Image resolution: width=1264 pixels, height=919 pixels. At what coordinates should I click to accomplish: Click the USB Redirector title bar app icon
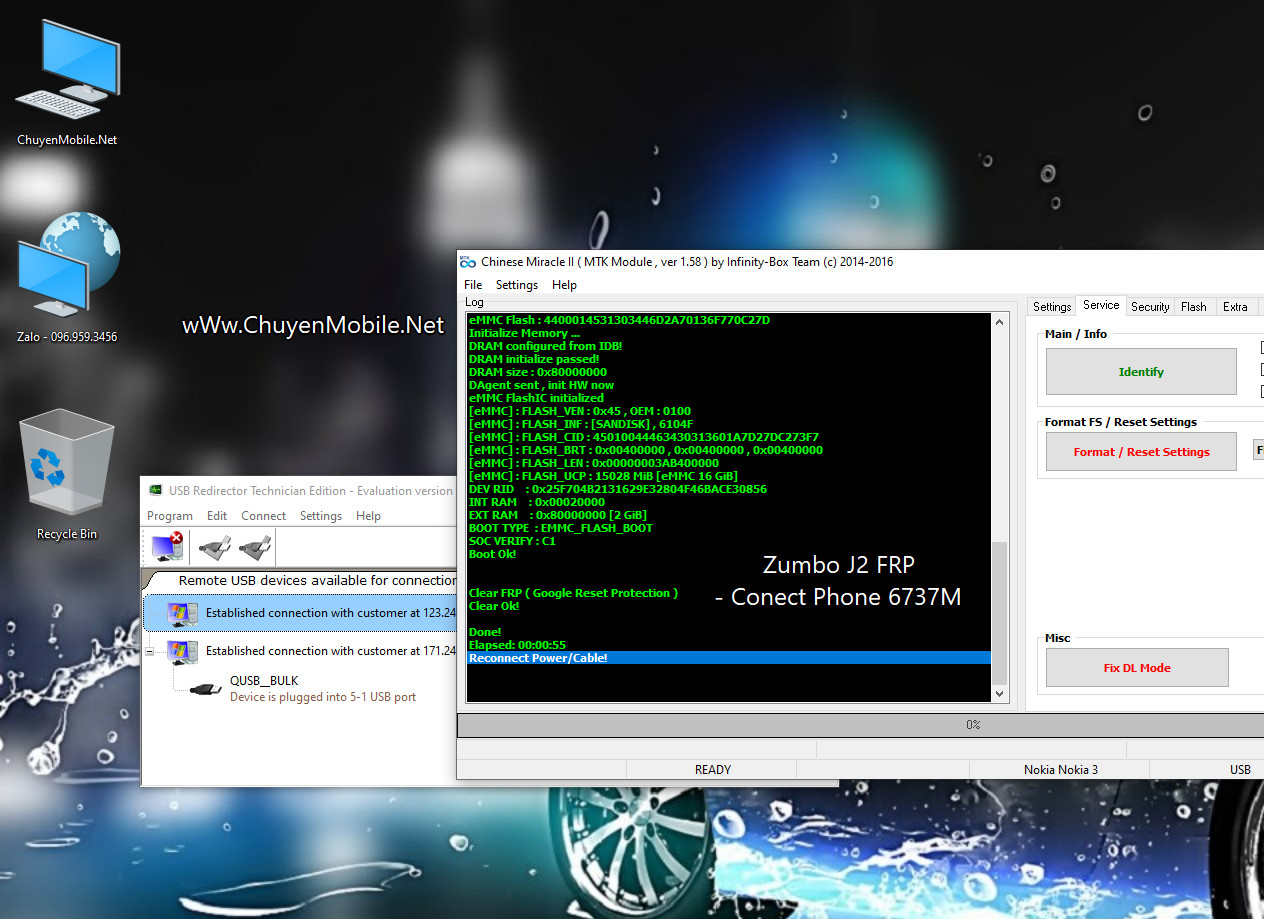(156, 490)
